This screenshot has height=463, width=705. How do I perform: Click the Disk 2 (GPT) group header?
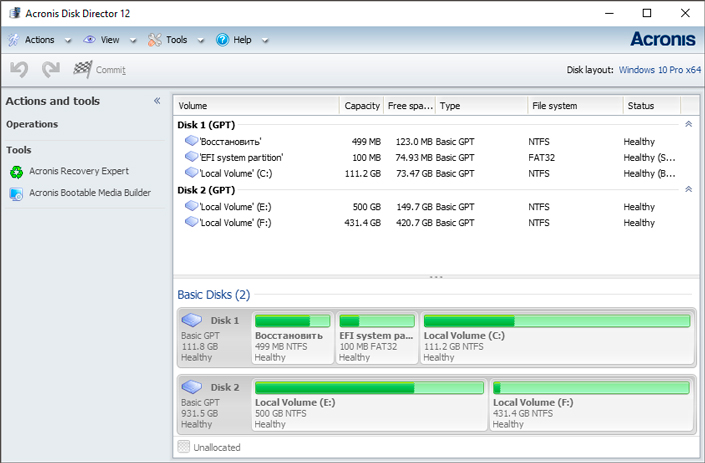(206, 190)
